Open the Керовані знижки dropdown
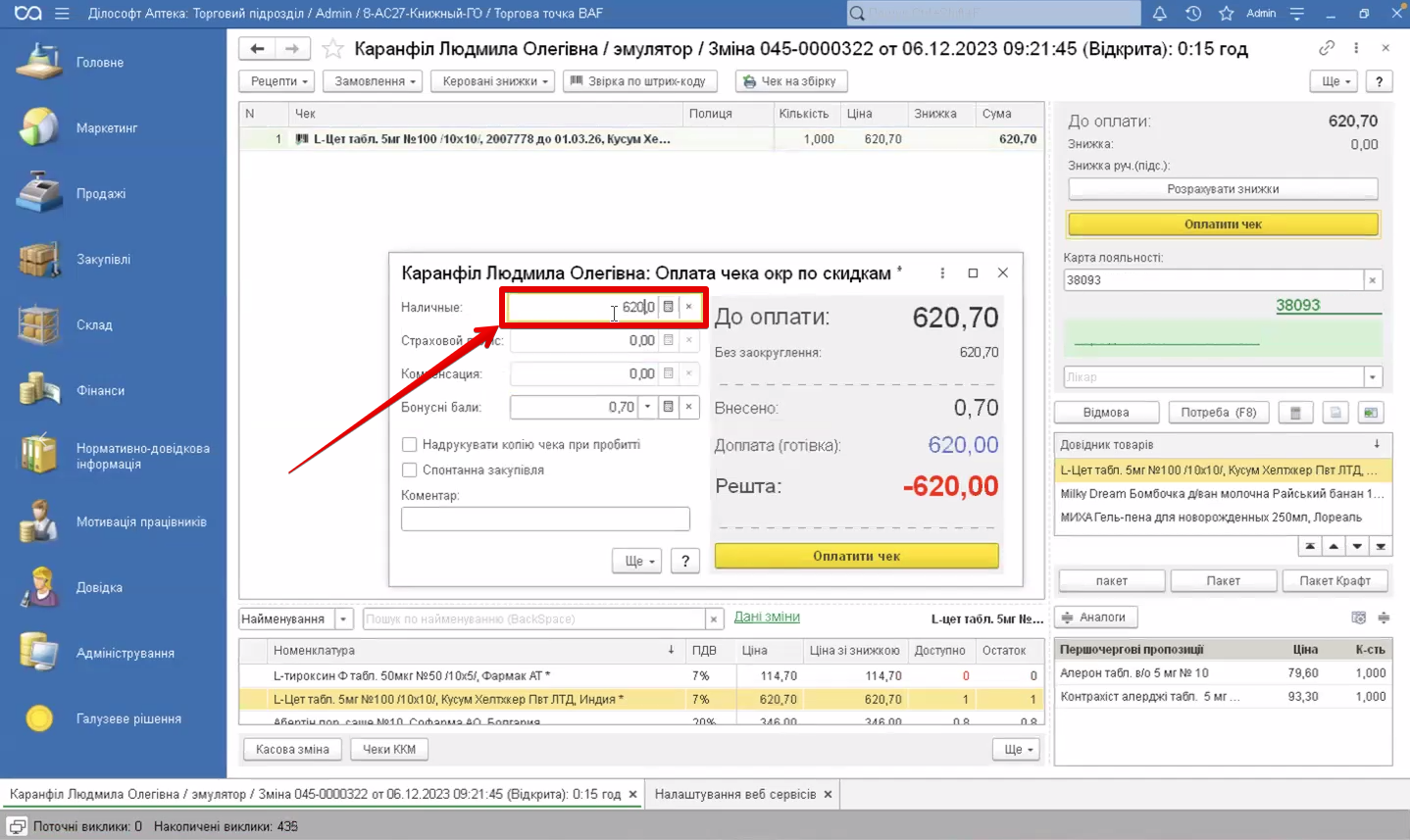 click(x=496, y=81)
